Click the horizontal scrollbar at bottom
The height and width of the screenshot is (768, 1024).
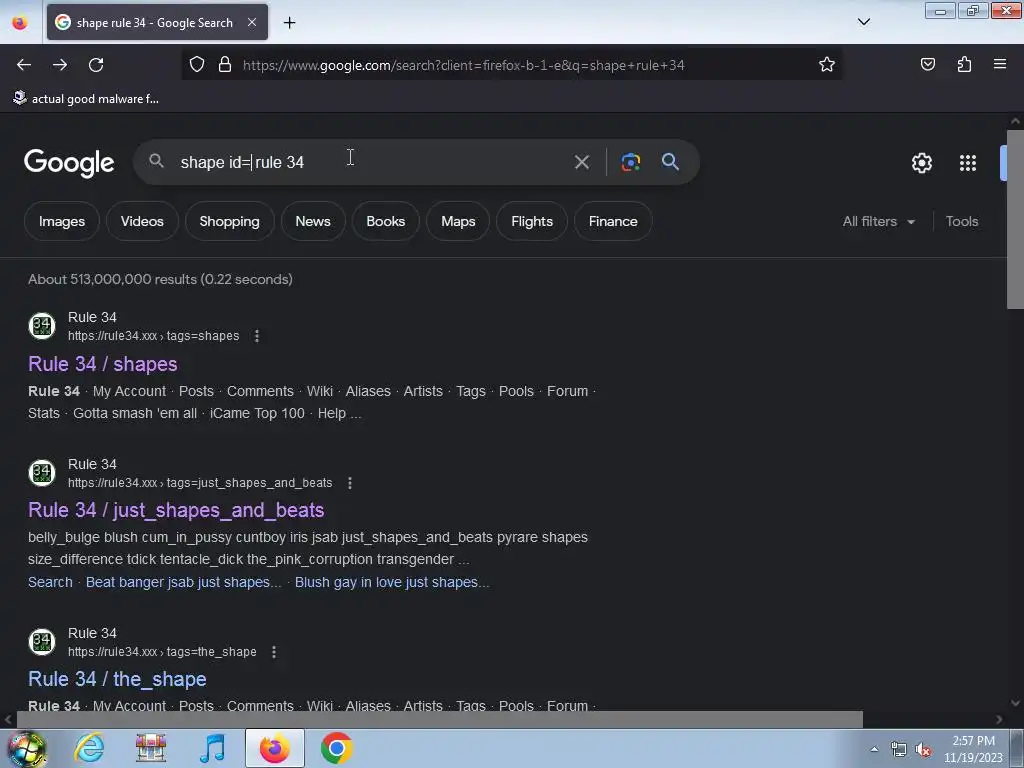click(x=439, y=719)
